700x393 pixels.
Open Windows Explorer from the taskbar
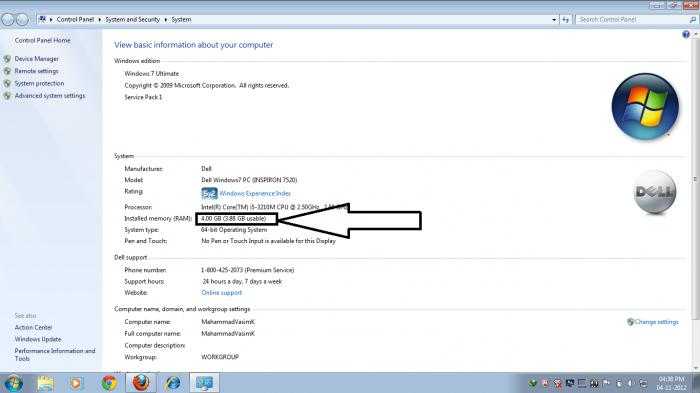pos(46,383)
